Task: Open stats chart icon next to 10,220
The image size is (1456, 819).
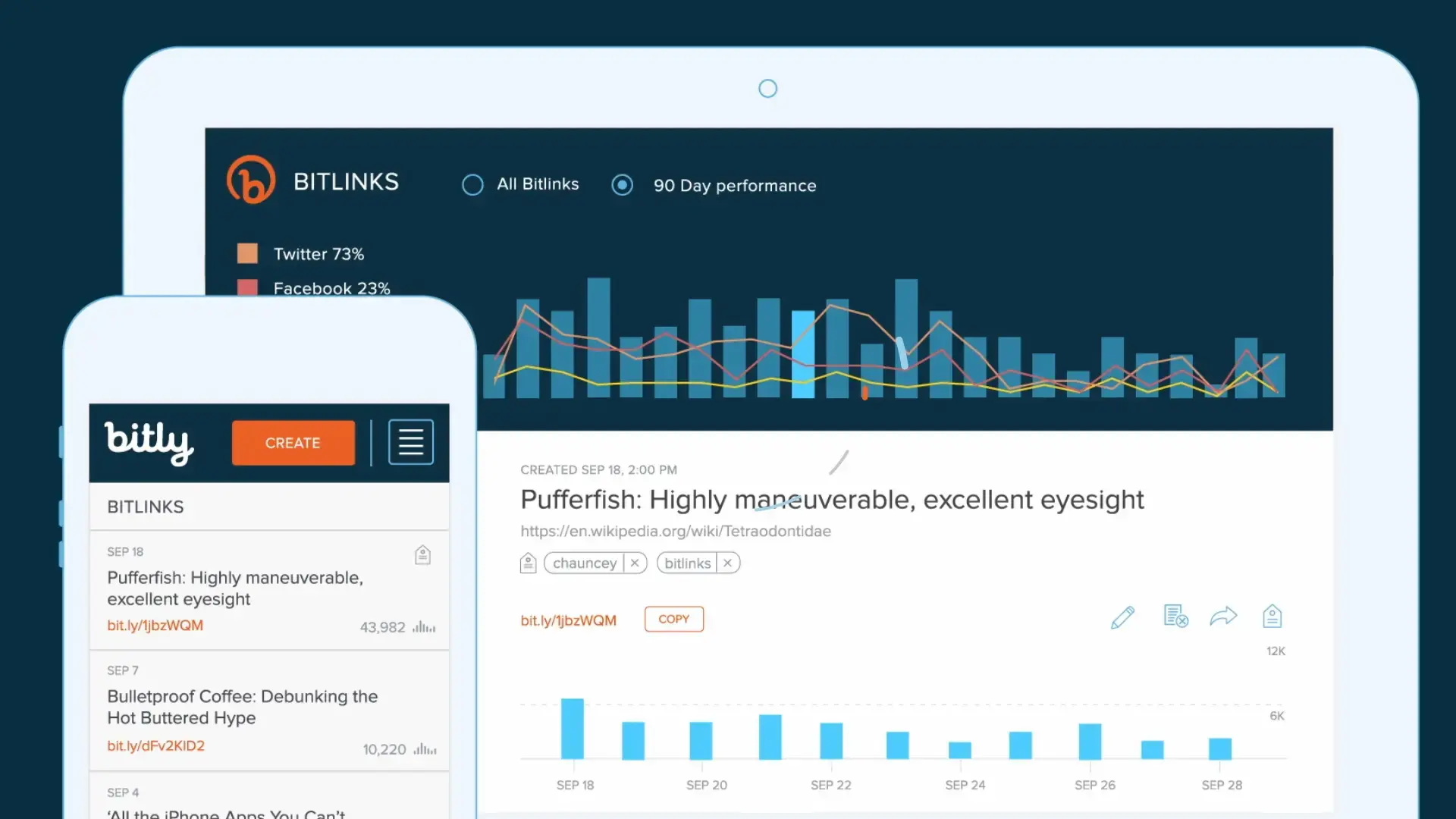Action: tap(425, 749)
